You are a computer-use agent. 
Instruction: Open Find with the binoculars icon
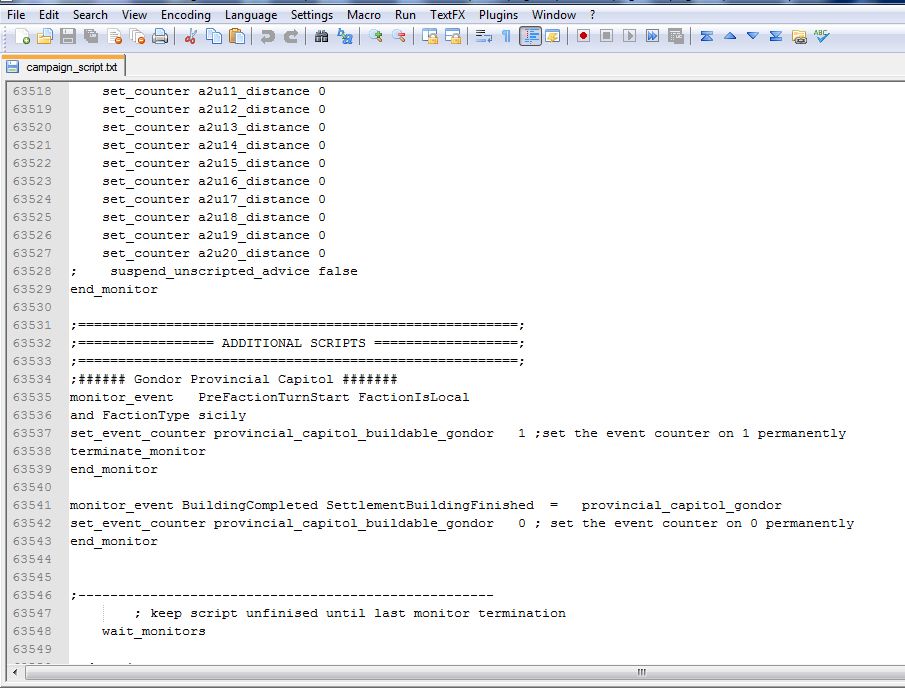click(x=322, y=36)
